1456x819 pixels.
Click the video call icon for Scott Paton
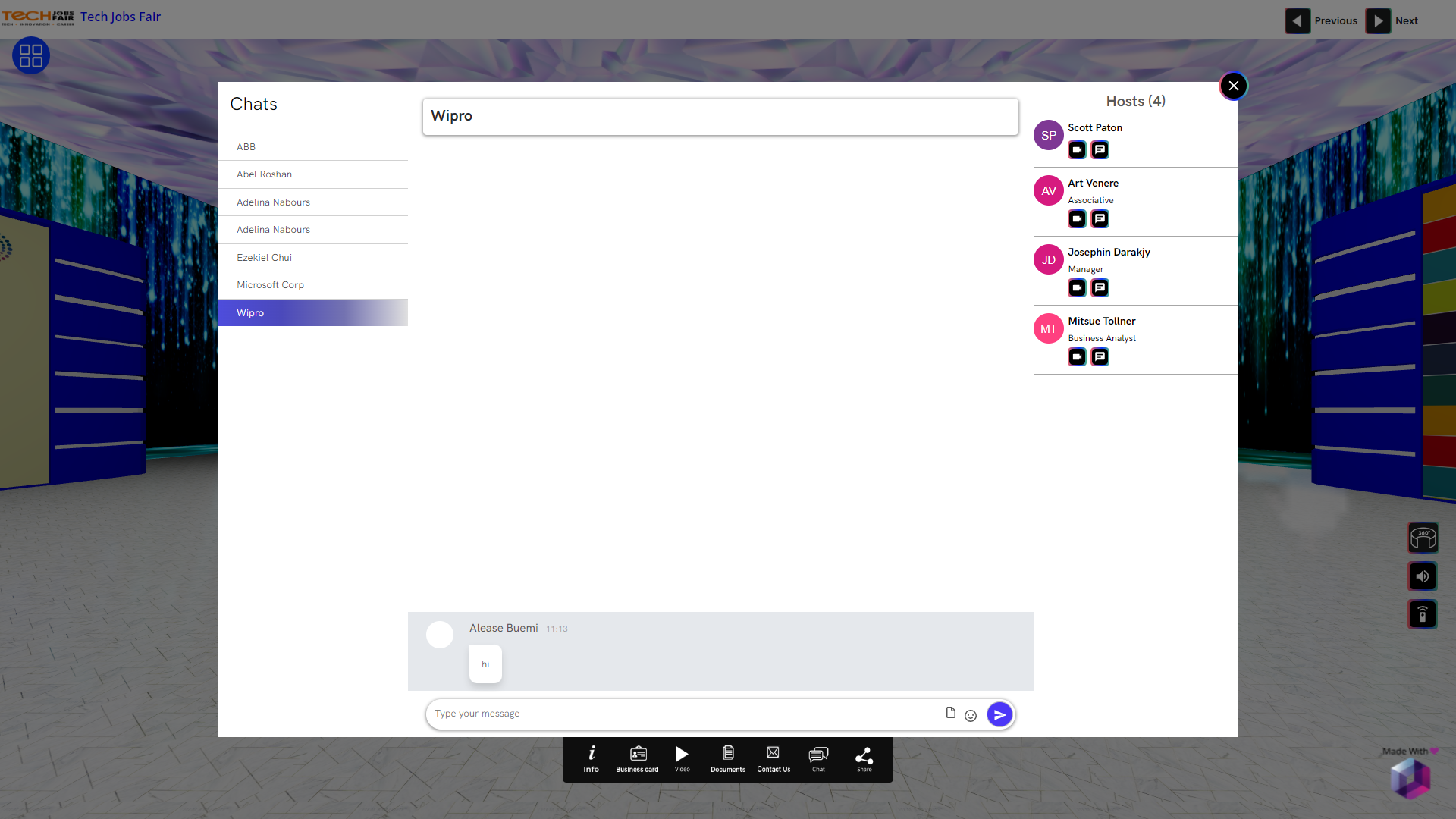coord(1077,150)
